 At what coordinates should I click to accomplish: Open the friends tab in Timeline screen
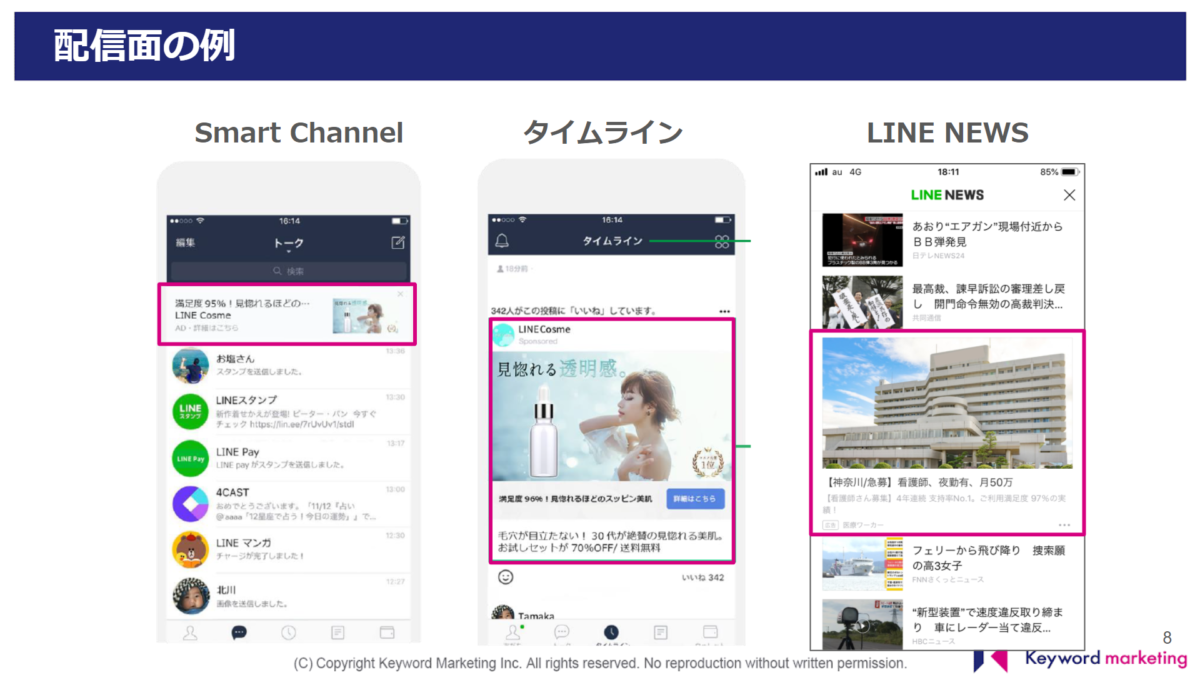tap(513, 632)
